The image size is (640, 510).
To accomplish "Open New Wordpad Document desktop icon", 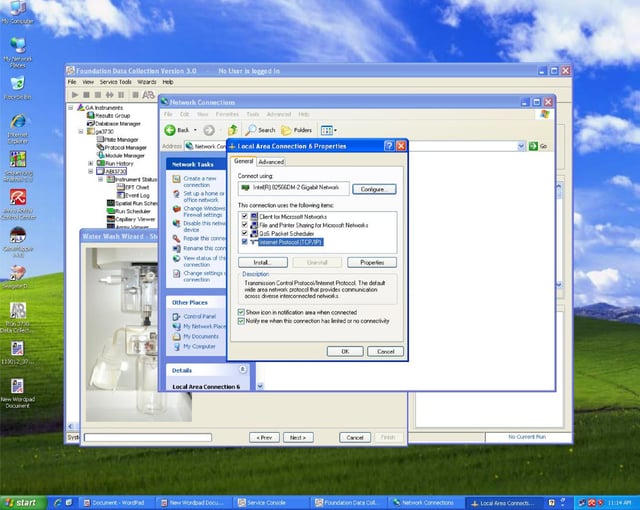I will [x=17, y=392].
